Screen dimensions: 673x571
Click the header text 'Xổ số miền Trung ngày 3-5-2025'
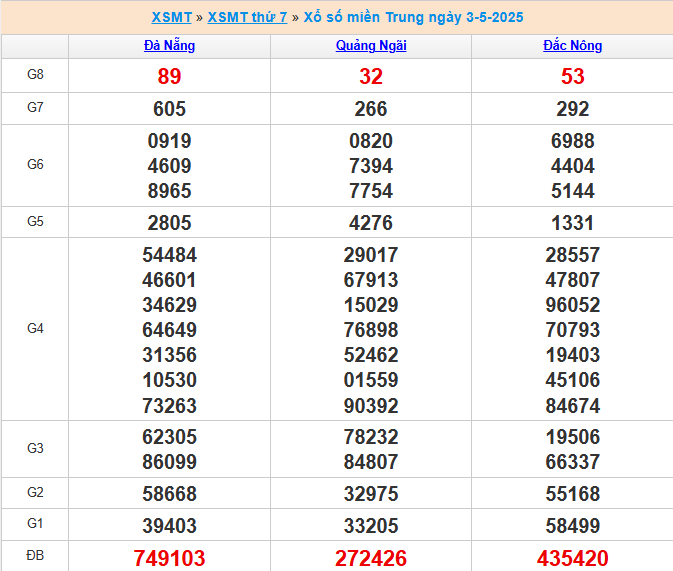click(x=413, y=17)
